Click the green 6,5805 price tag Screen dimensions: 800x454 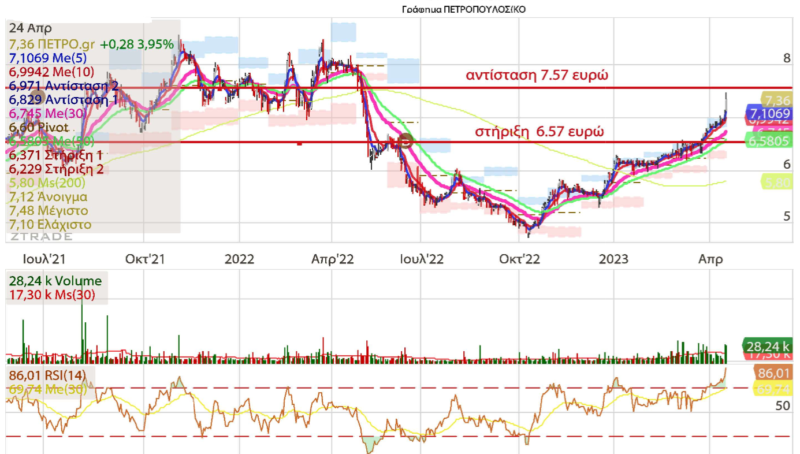point(770,143)
